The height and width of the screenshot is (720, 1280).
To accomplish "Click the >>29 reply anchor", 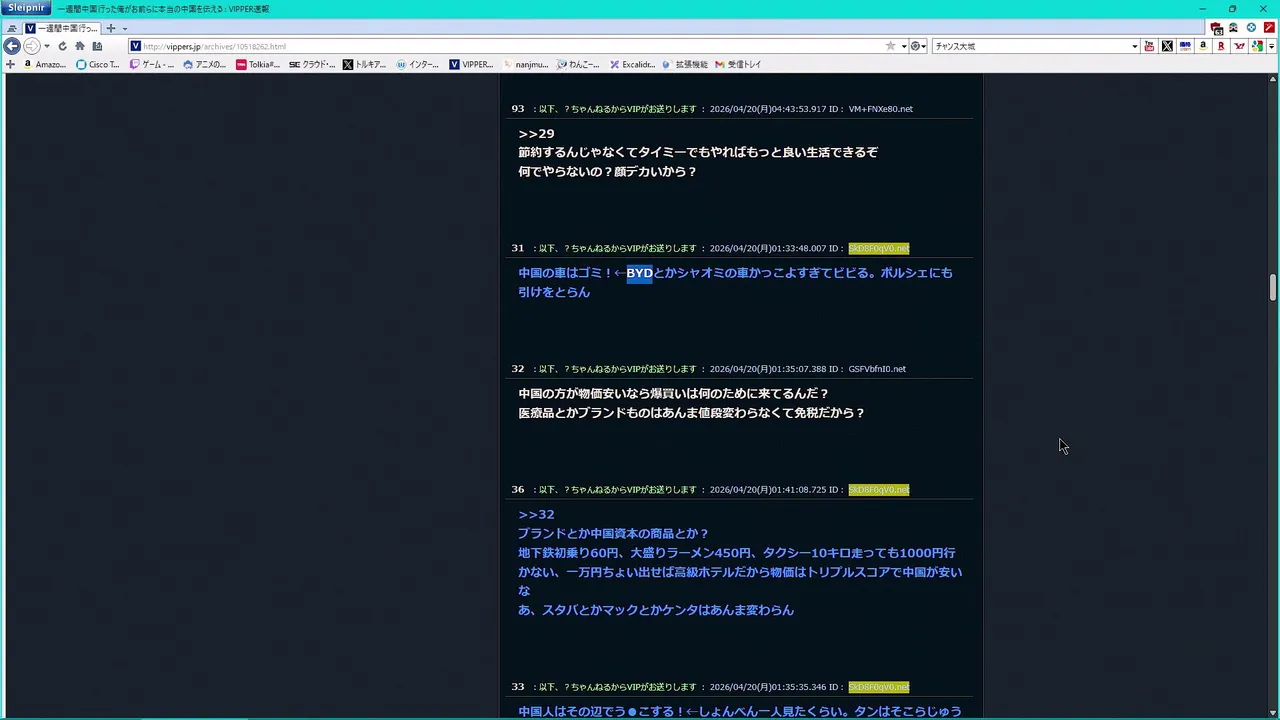I will click(x=536, y=133).
